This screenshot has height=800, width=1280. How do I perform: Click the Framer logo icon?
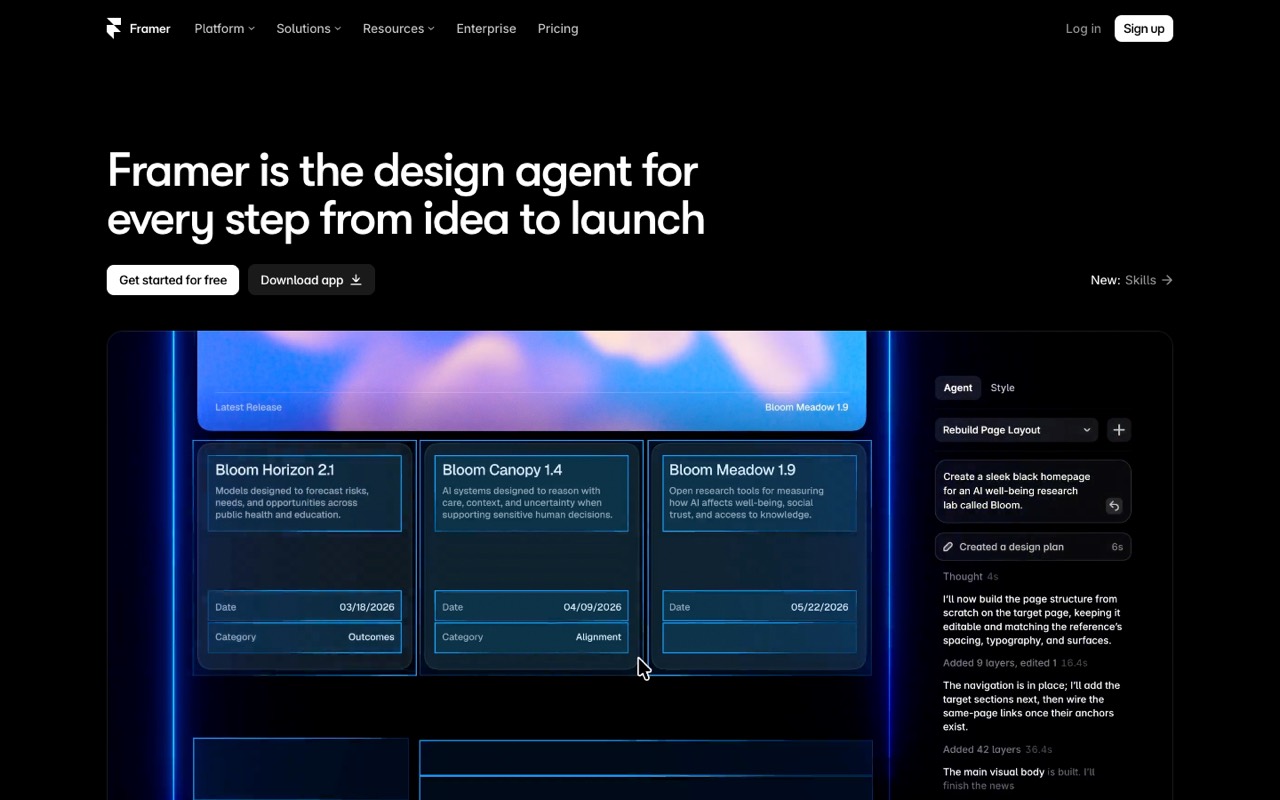pos(114,28)
